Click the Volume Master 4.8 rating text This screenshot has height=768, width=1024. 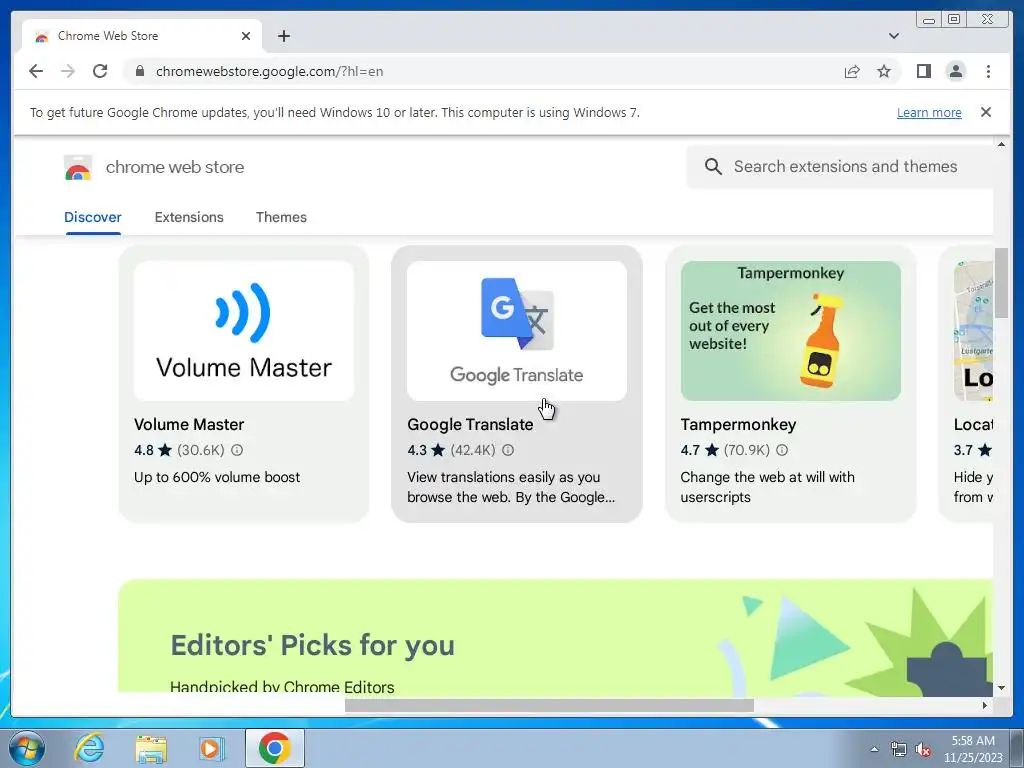(x=144, y=450)
